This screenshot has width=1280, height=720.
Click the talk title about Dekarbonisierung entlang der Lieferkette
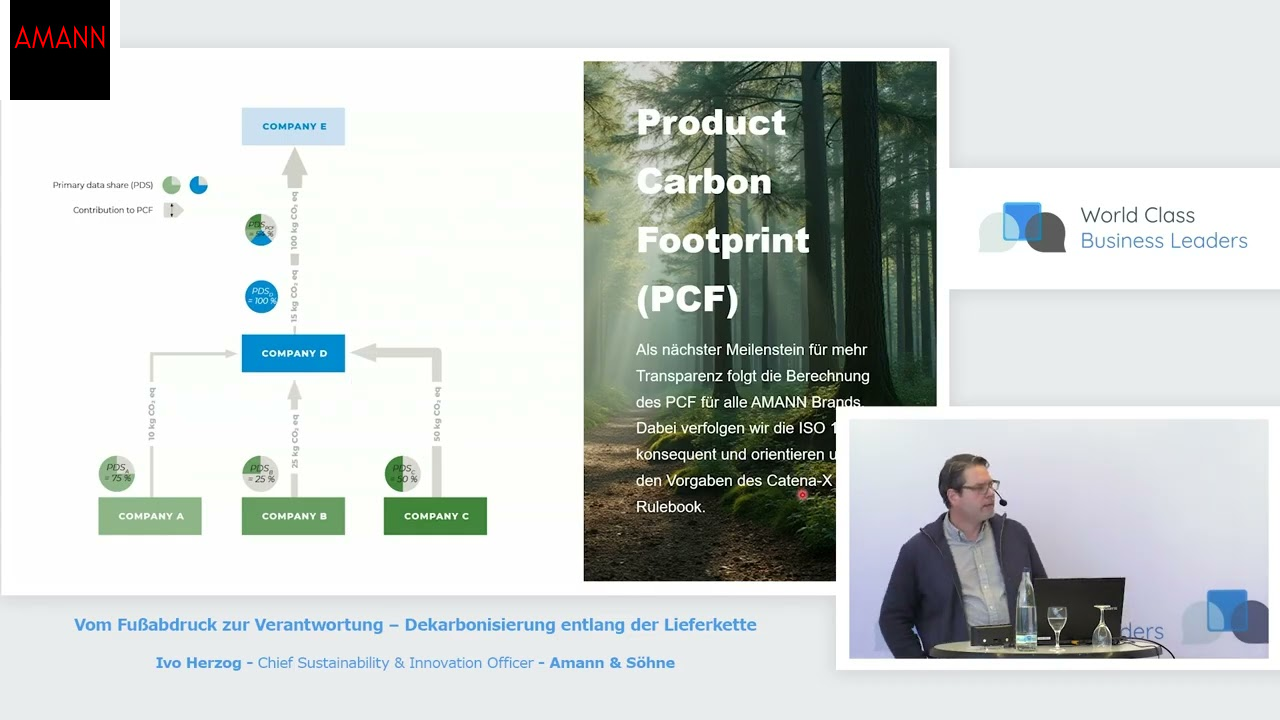click(x=415, y=625)
